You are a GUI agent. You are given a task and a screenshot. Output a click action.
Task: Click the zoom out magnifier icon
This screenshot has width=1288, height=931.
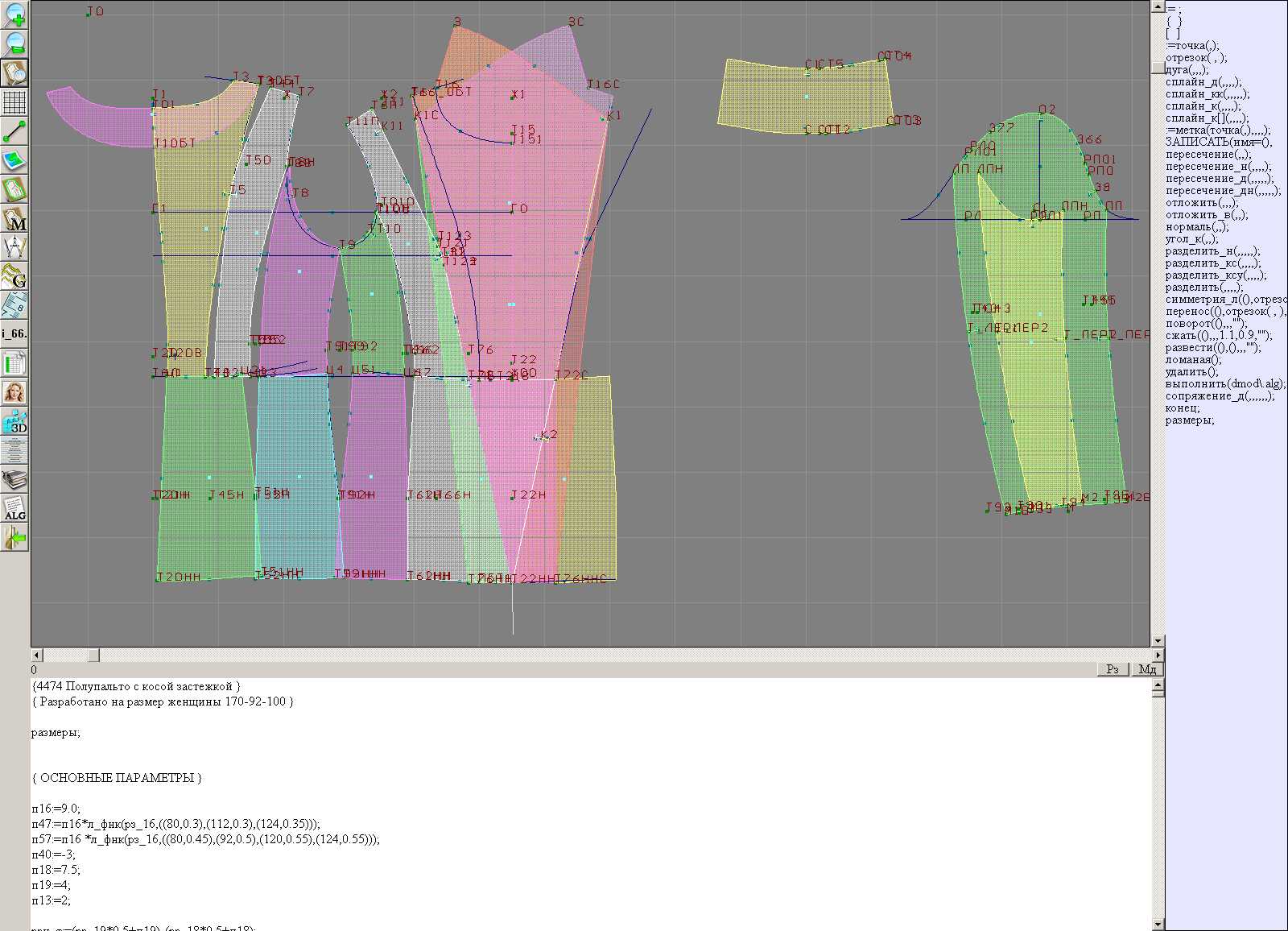click(x=14, y=43)
